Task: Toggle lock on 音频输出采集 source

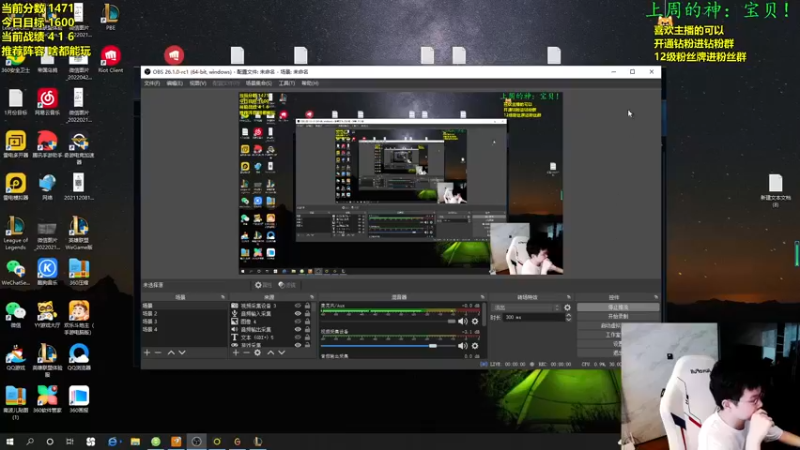Action: point(307,330)
